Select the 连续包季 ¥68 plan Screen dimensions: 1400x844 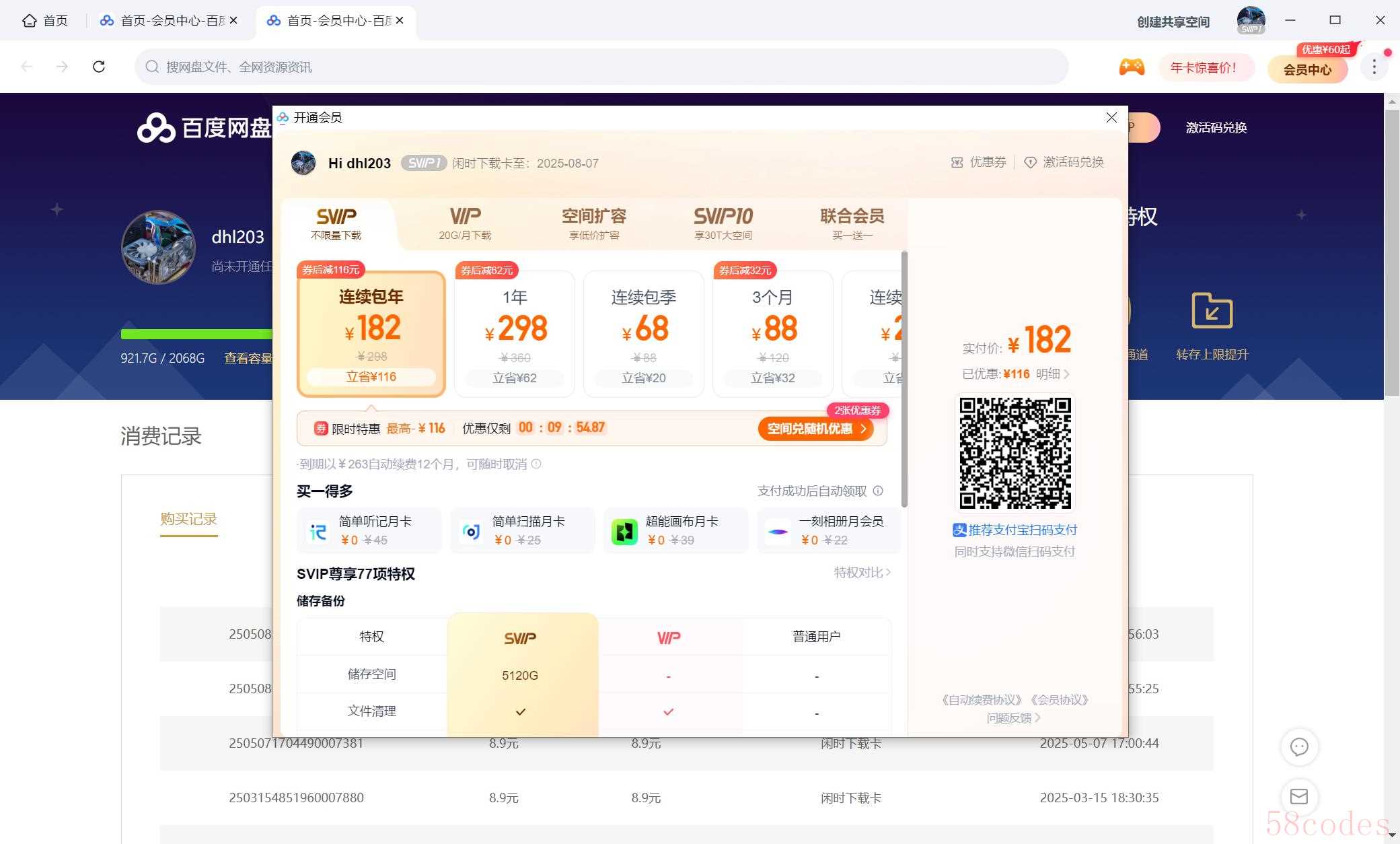pyautogui.click(x=644, y=334)
